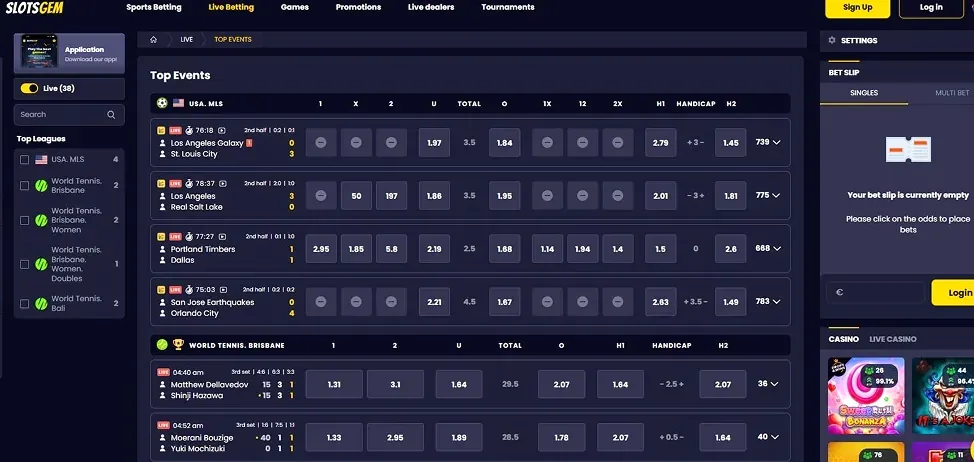Viewport: 974px width, 462px height.
Task: Open Sports Betting menu
Action: point(154,7)
